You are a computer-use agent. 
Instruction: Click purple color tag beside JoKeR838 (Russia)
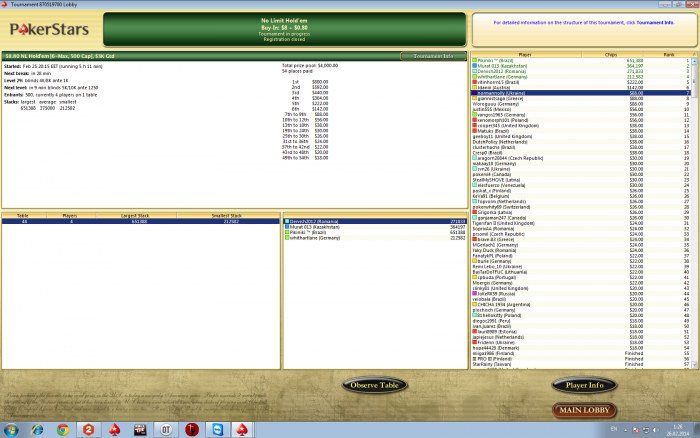pyautogui.click(x=475, y=294)
